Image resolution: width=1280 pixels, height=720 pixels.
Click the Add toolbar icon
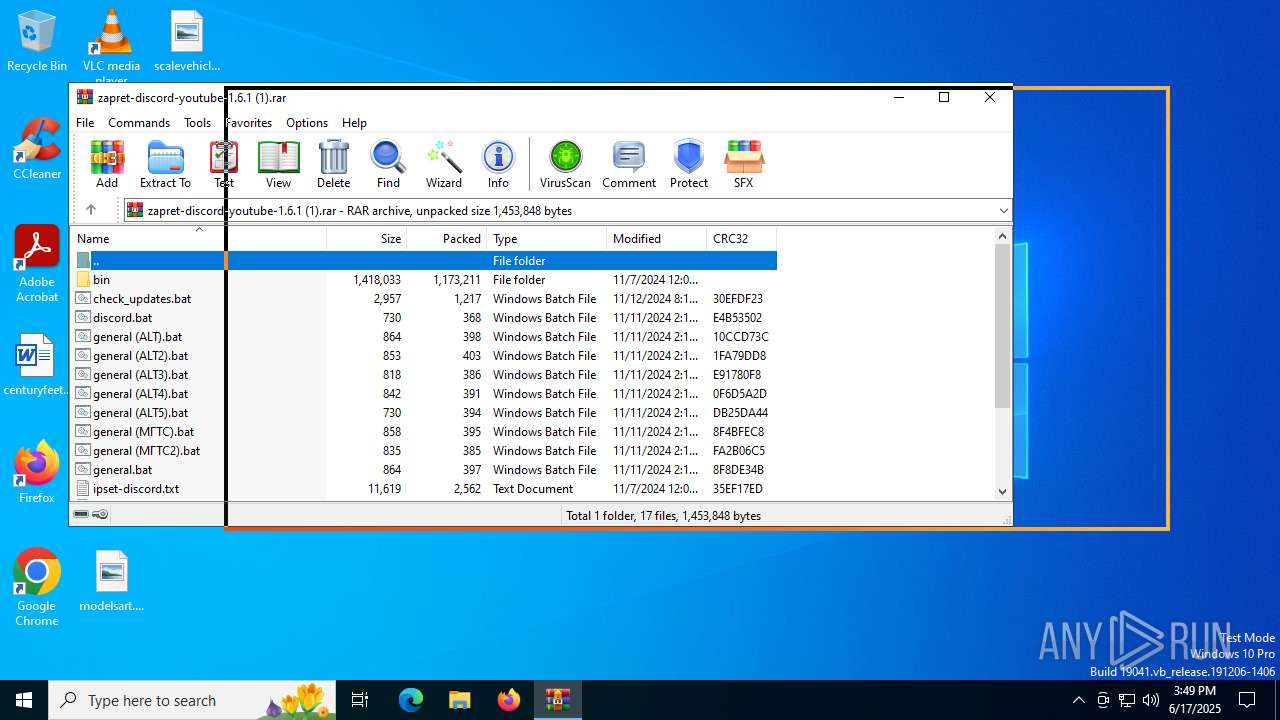107,163
